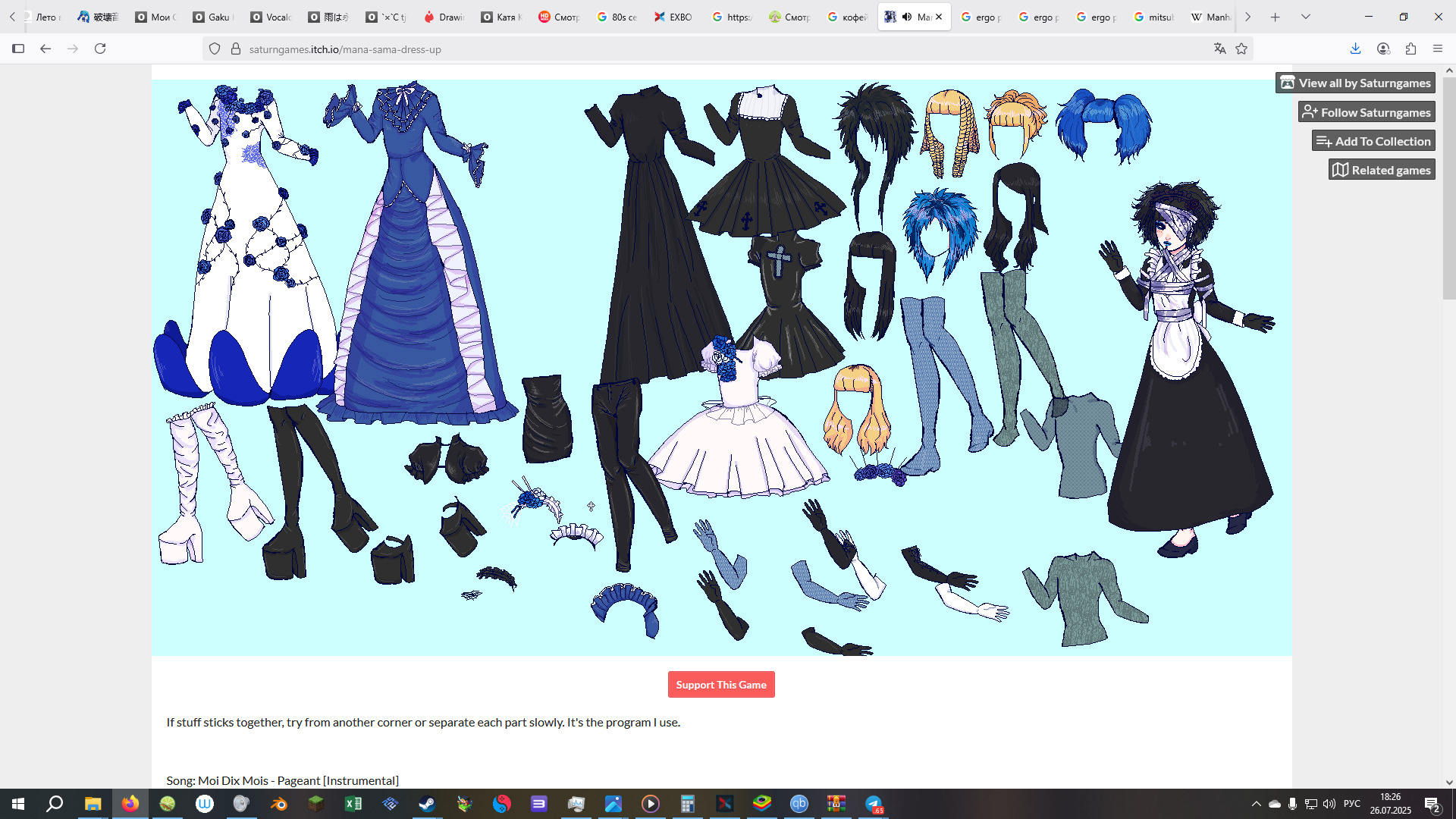Open the list all tabs dropdown

click(x=1306, y=17)
